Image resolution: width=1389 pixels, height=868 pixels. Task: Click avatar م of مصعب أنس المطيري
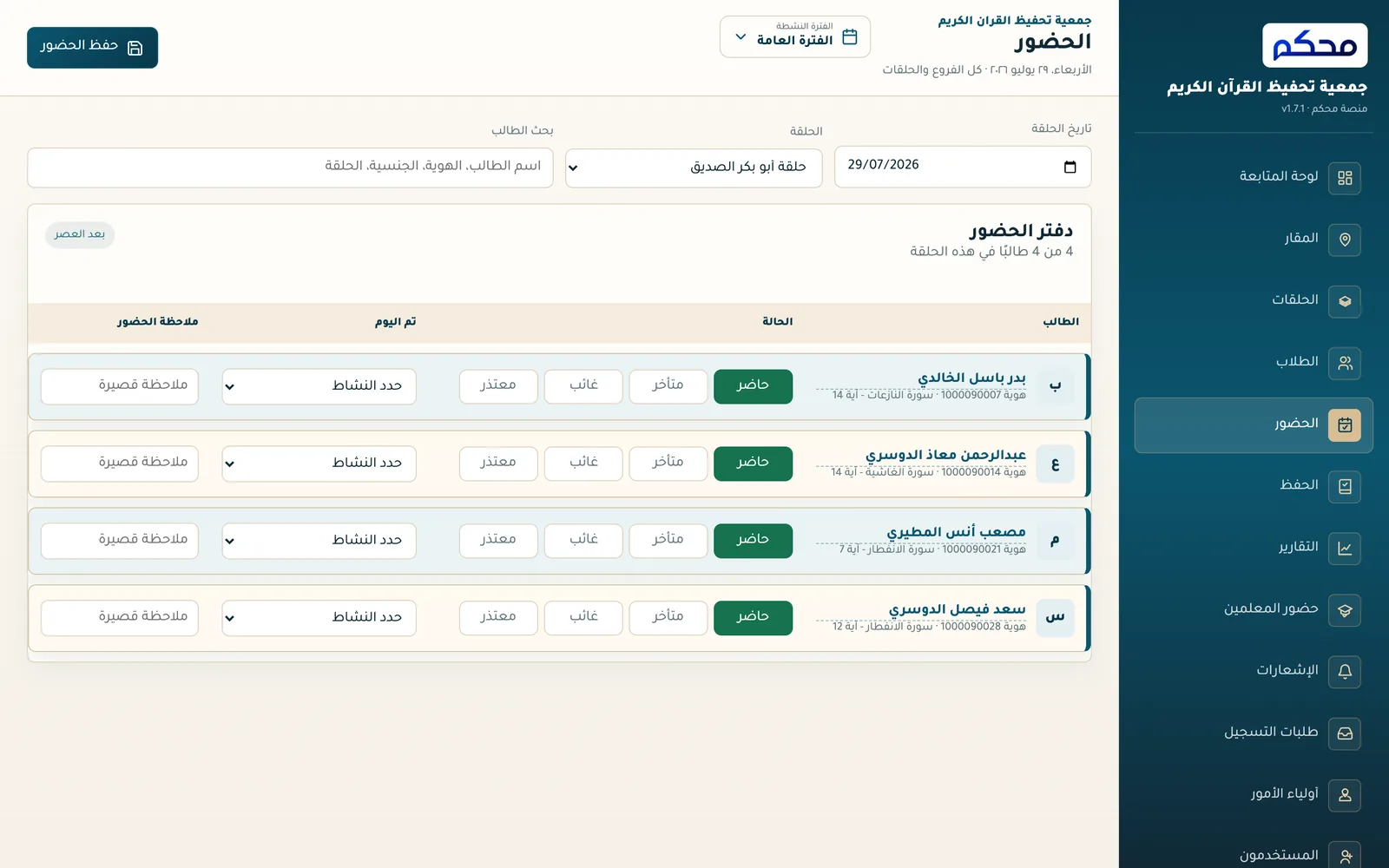(x=1055, y=541)
